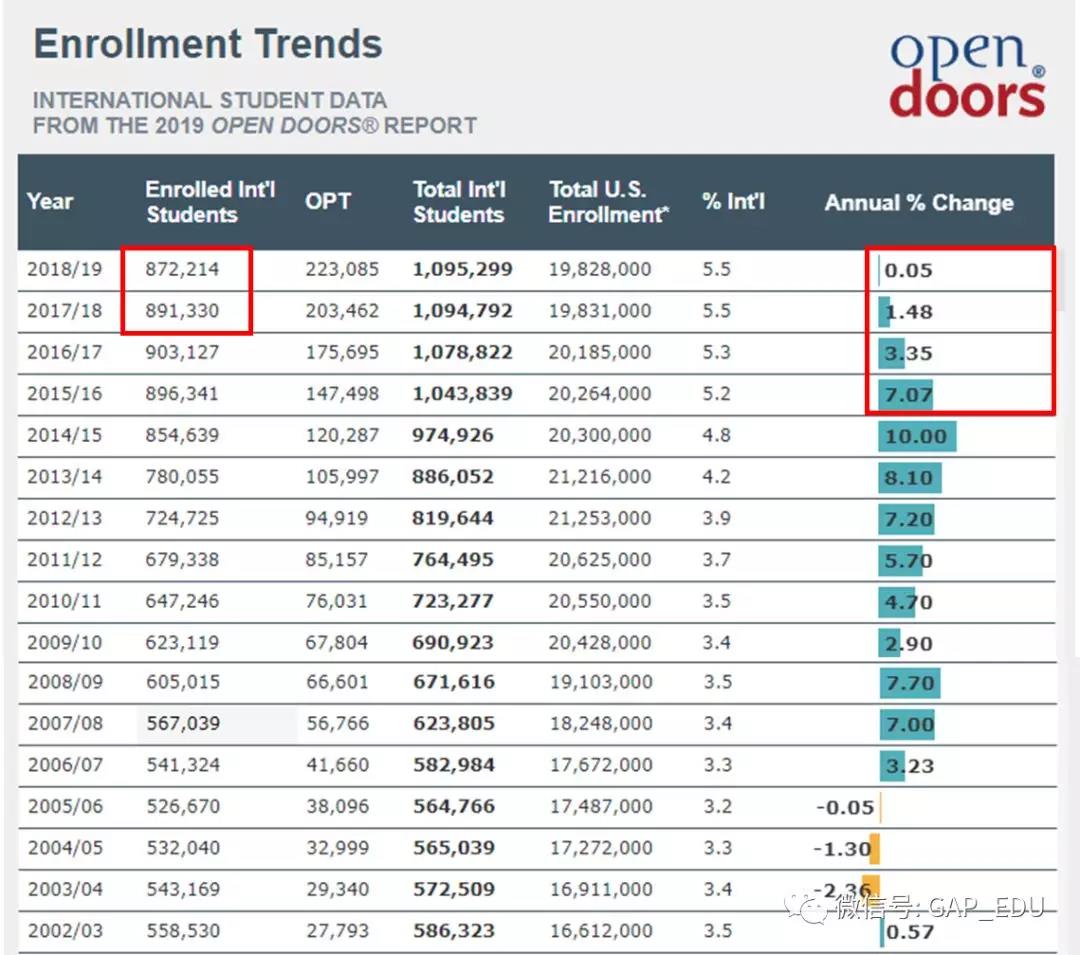
Task: Click the 2002/03 year cell
Action: click(x=65, y=930)
